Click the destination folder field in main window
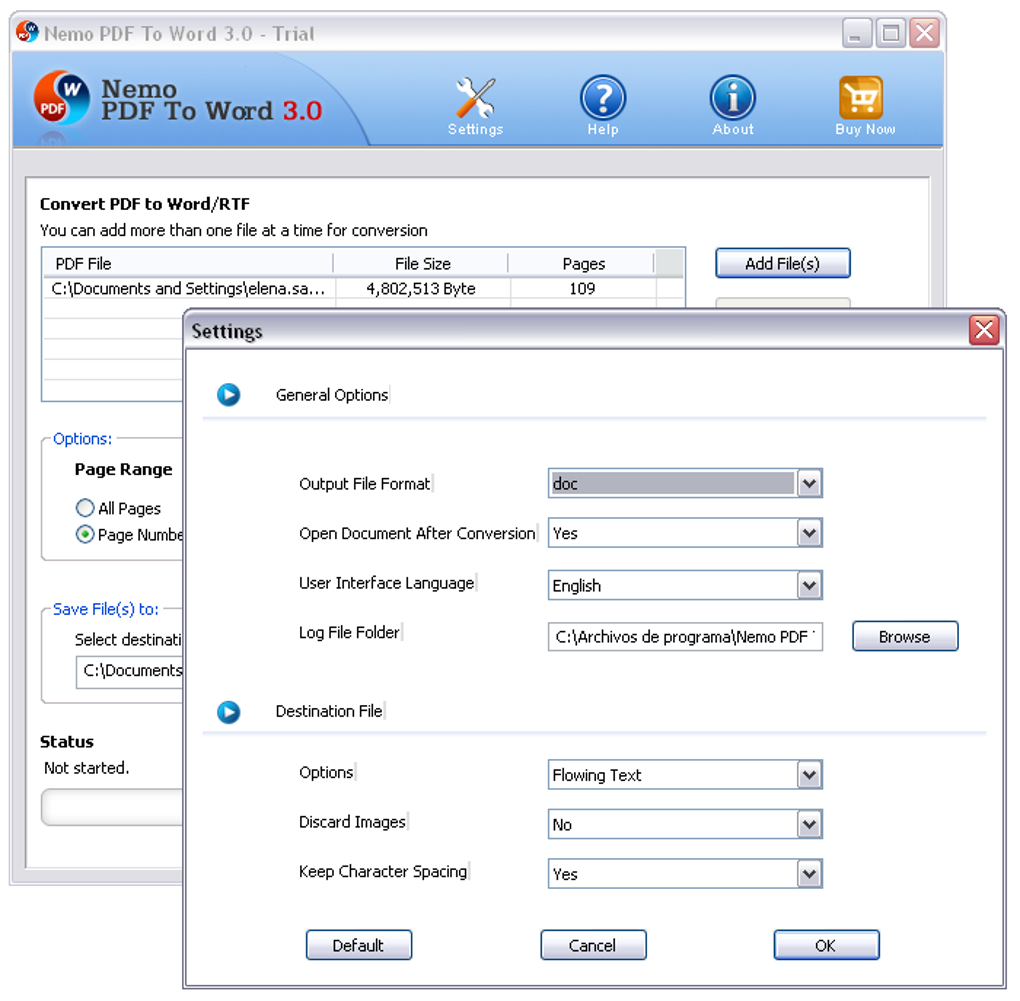Screen dimensions: 1020x1001 (x=130, y=671)
